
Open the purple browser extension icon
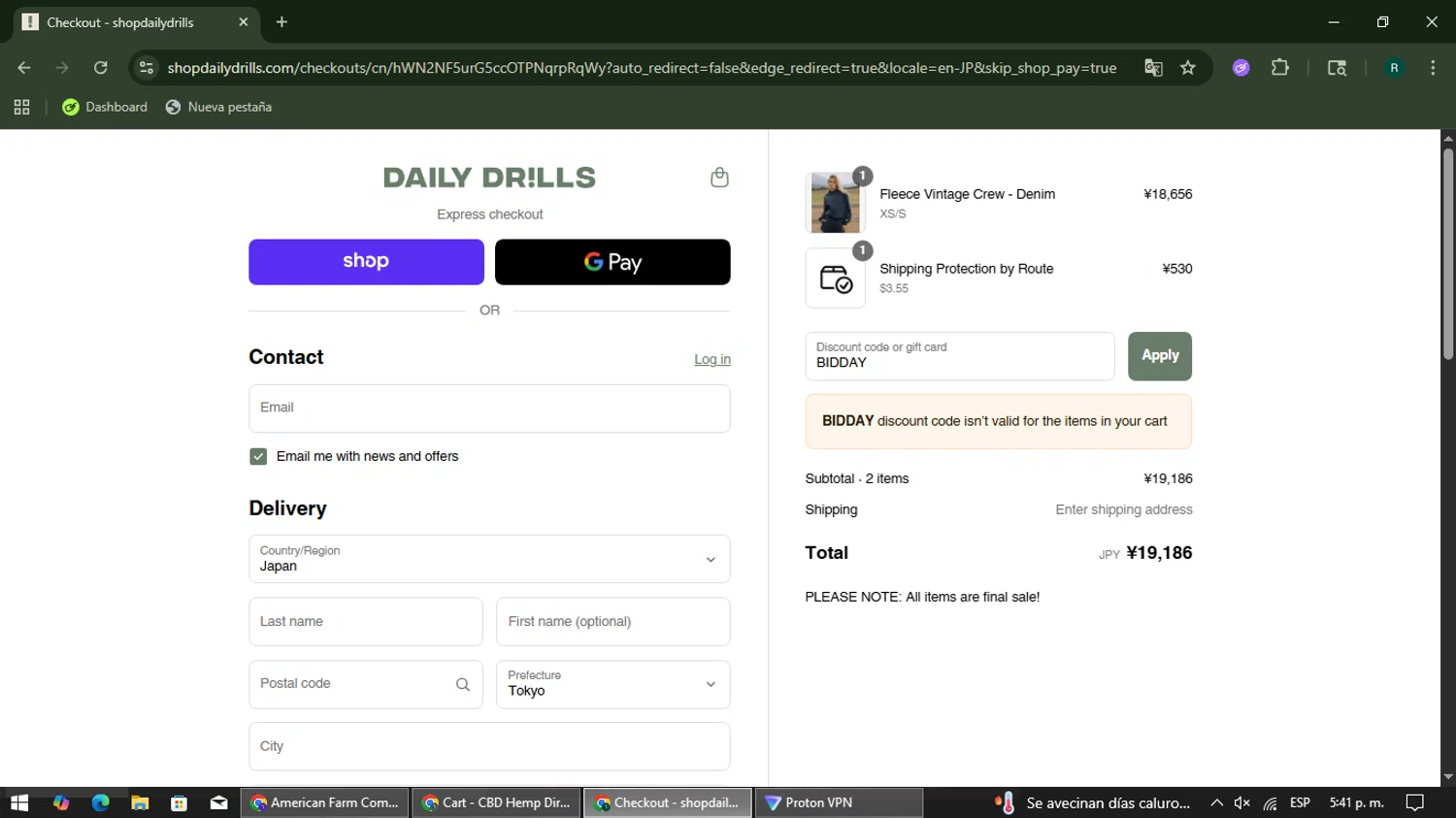coord(1241,68)
